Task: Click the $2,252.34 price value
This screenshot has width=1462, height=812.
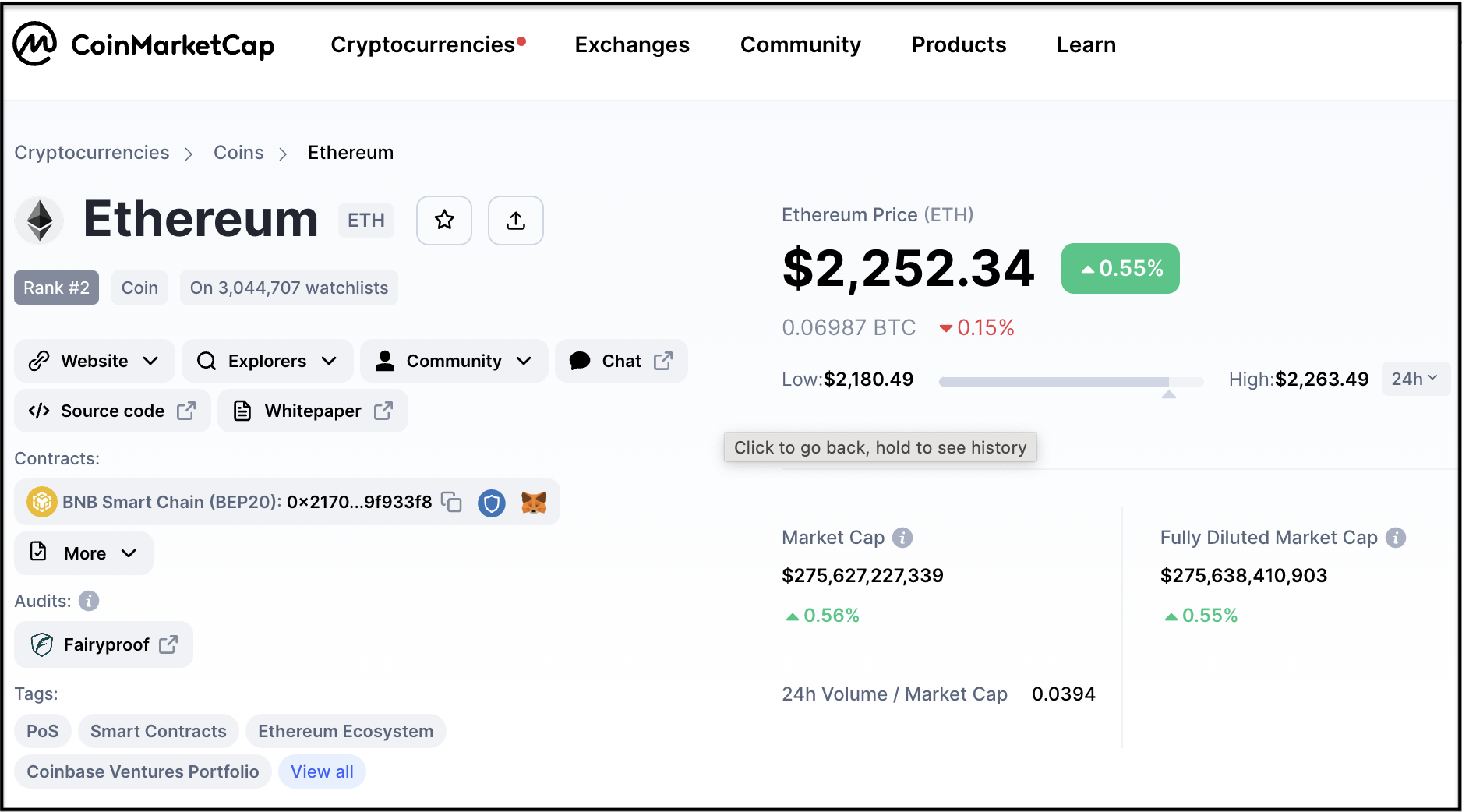Action: [908, 268]
